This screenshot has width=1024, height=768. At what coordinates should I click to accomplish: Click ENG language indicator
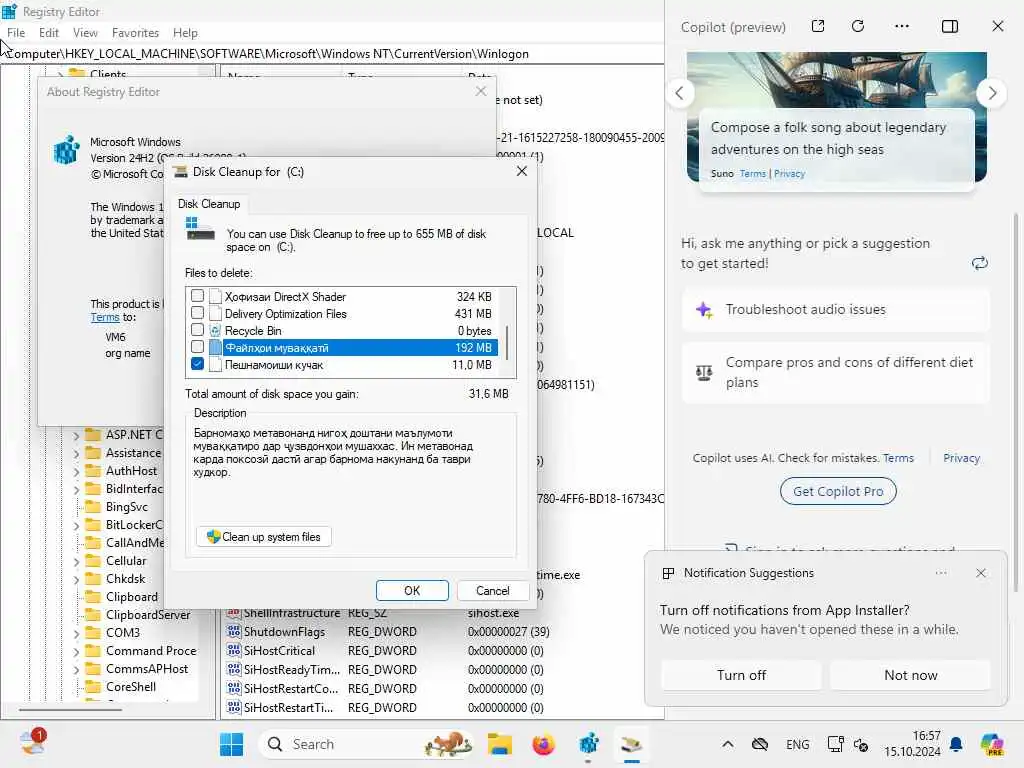click(797, 744)
